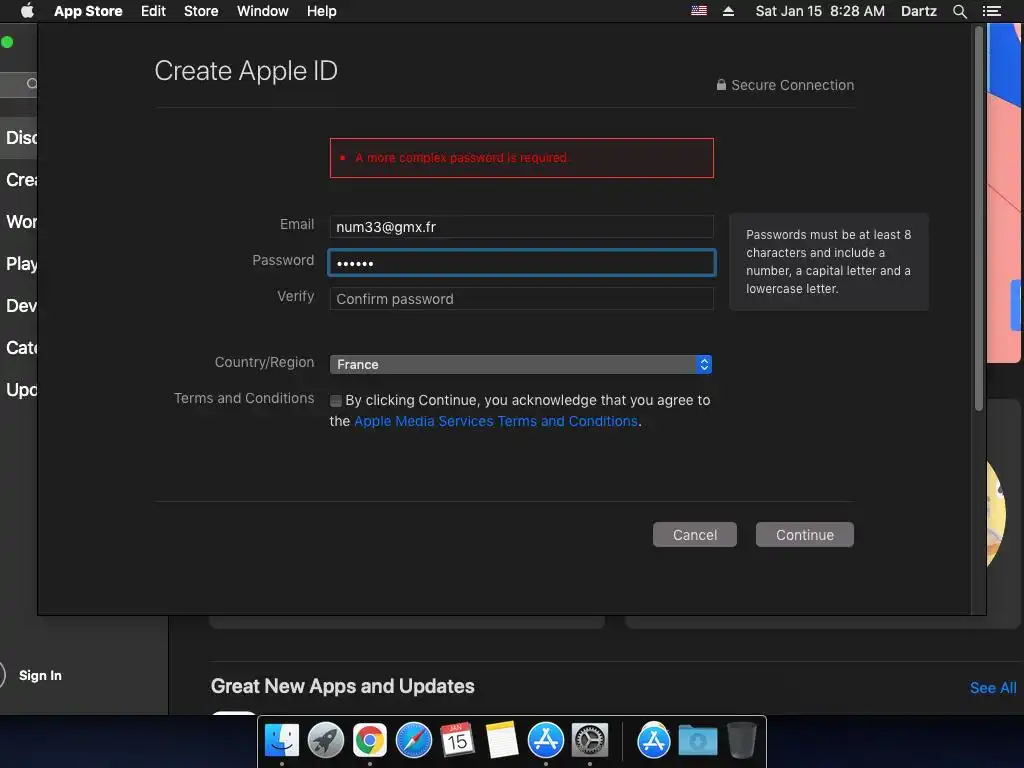Screen dimensions: 1024x768
Task: Click the eject icon in menu bar
Action: point(728,11)
